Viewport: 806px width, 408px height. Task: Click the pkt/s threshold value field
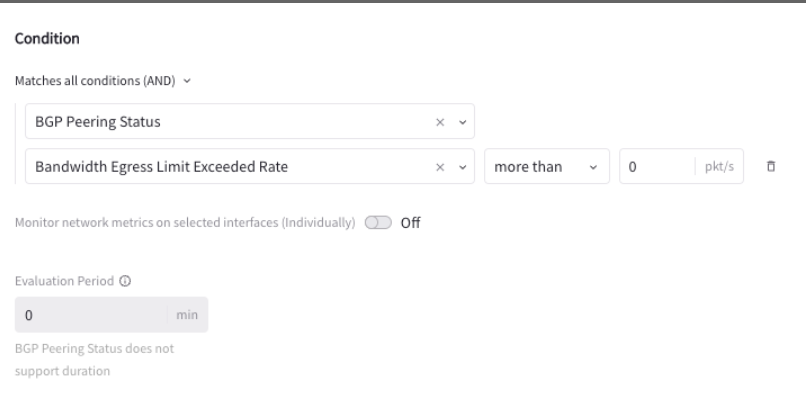[655, 167]
